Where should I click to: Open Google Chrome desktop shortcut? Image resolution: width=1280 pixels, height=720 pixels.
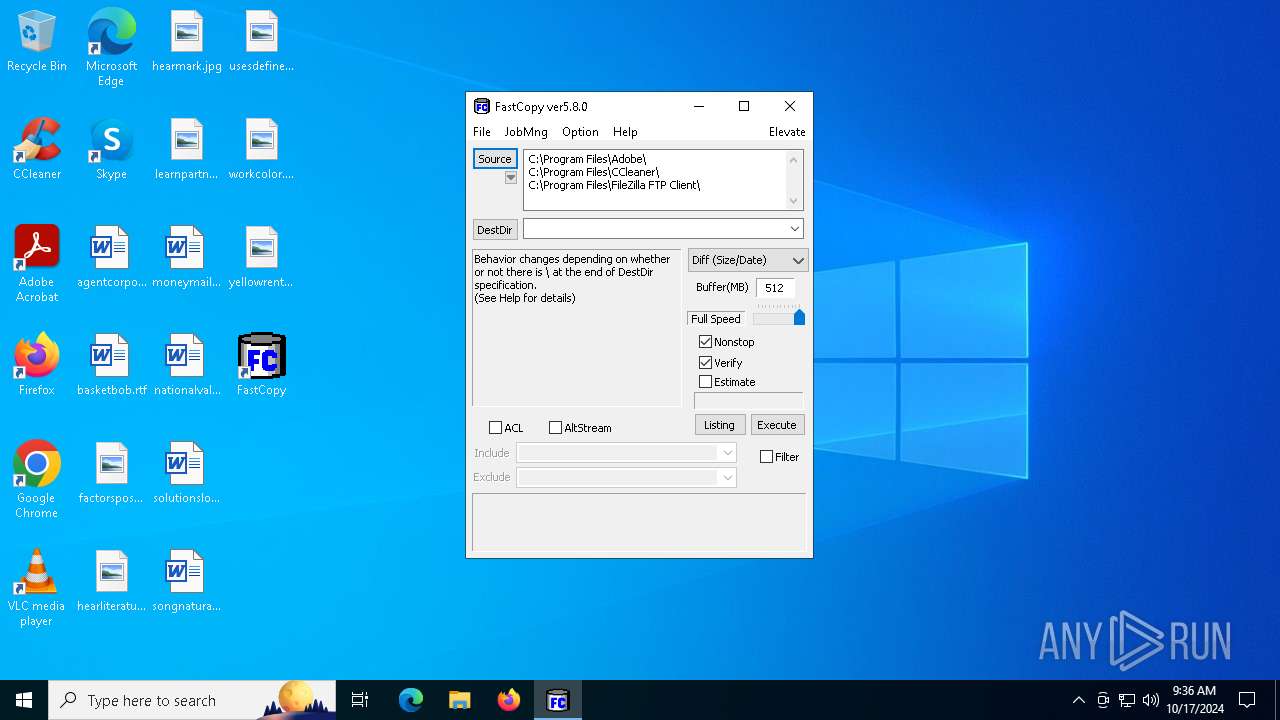[x=37, y=480]
